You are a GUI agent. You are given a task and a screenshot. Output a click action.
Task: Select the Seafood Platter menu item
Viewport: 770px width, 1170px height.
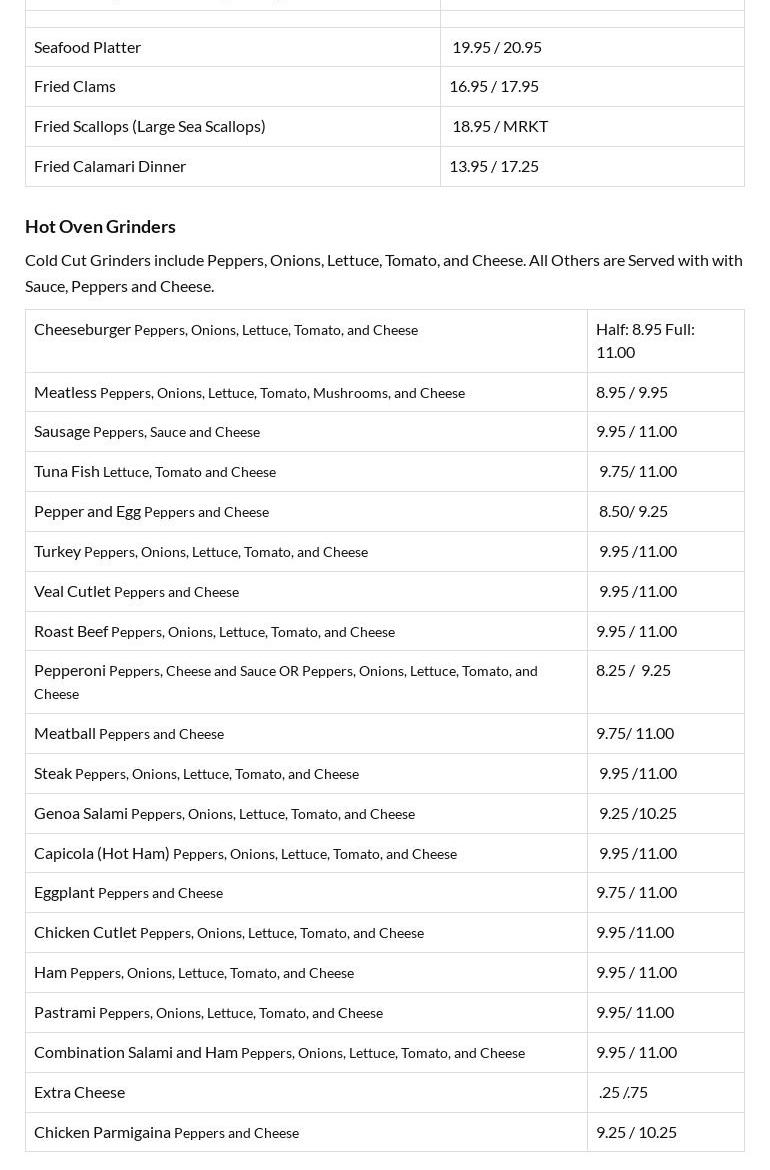point(87,47)
